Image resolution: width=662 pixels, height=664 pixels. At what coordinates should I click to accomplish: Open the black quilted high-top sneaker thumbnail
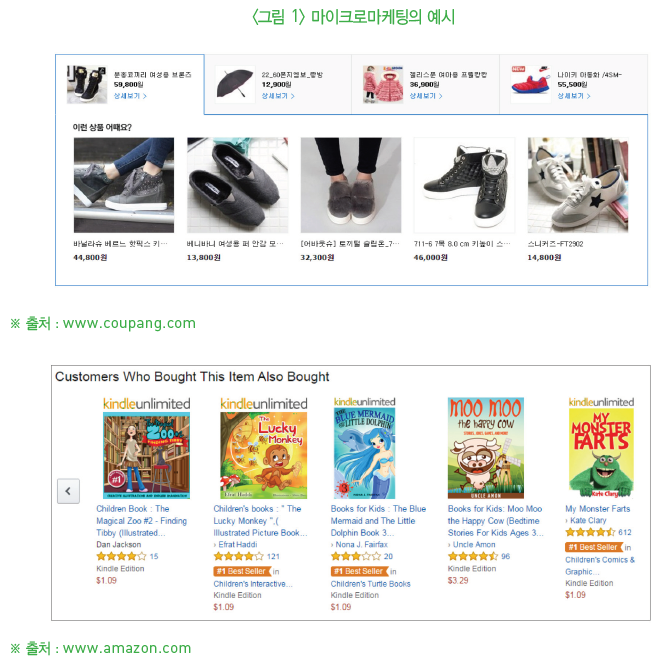click(465, 185)
